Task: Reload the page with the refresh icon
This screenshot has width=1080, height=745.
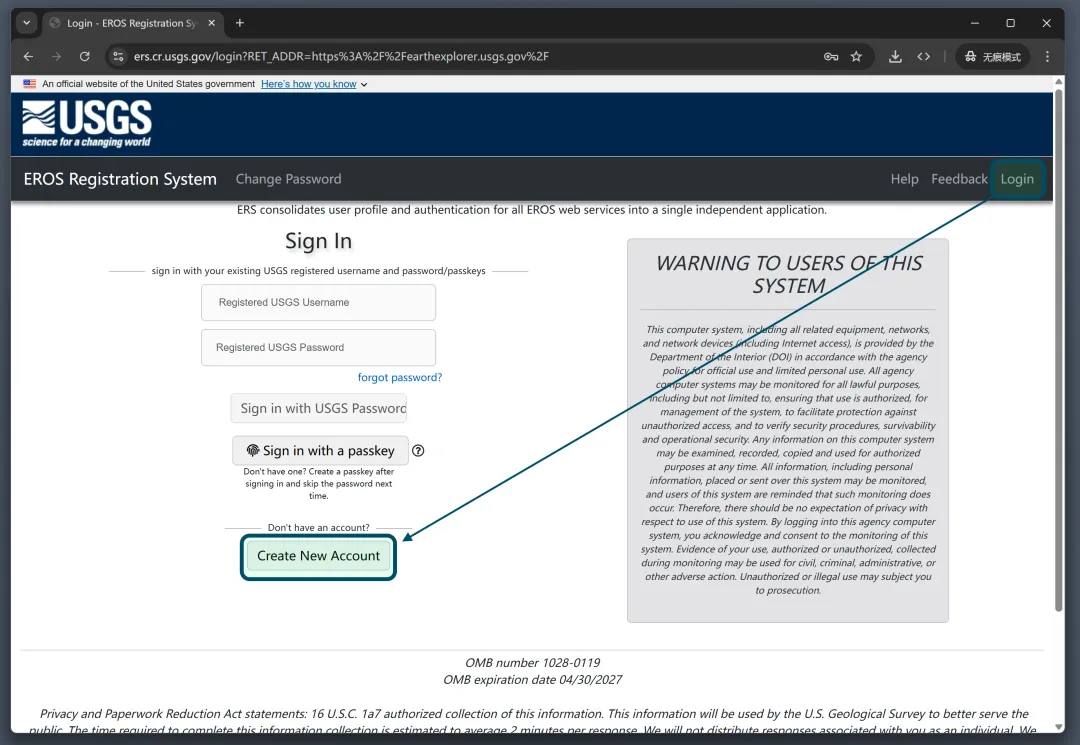Action: (x=85, y=56)
